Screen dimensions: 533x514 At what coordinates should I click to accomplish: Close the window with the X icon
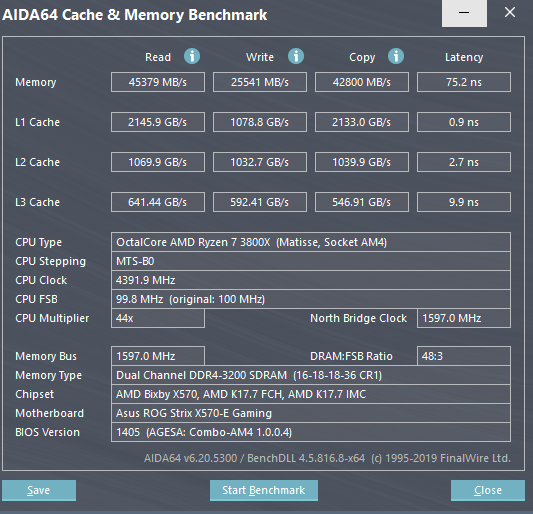[510, 12]
